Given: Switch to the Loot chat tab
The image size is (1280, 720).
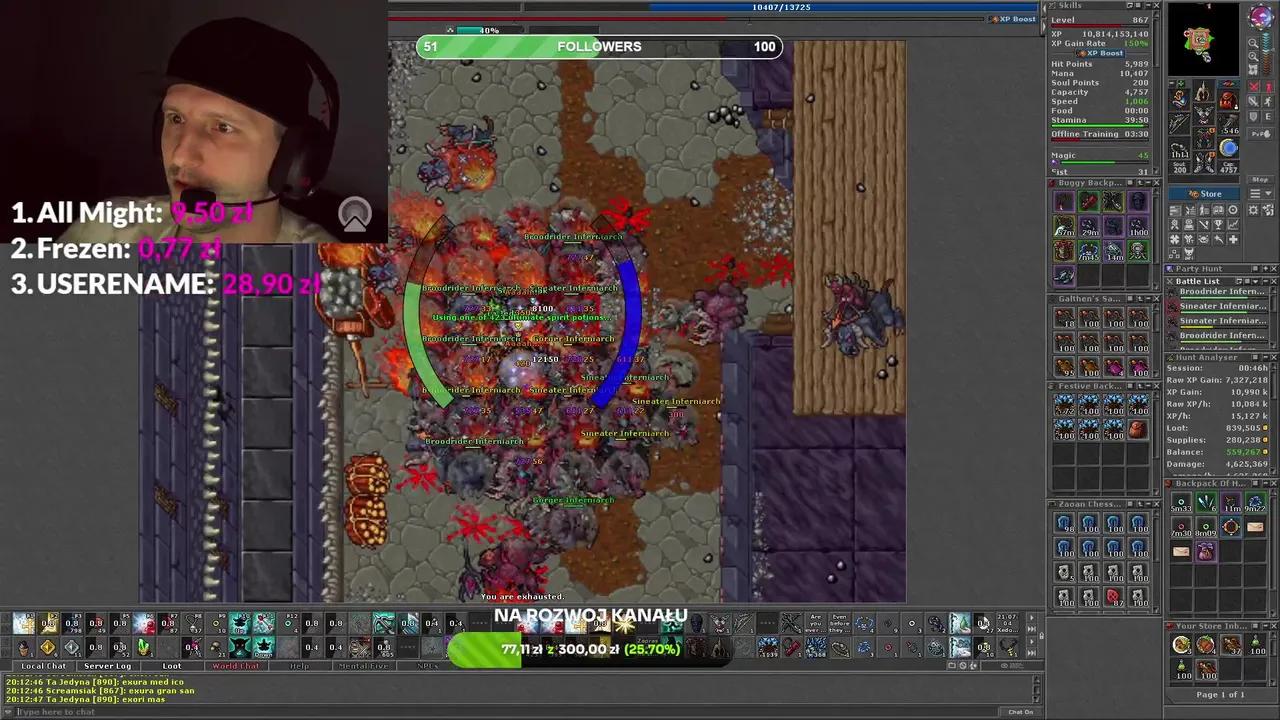Looking at the screenshot, I should [x=171, y=665].
